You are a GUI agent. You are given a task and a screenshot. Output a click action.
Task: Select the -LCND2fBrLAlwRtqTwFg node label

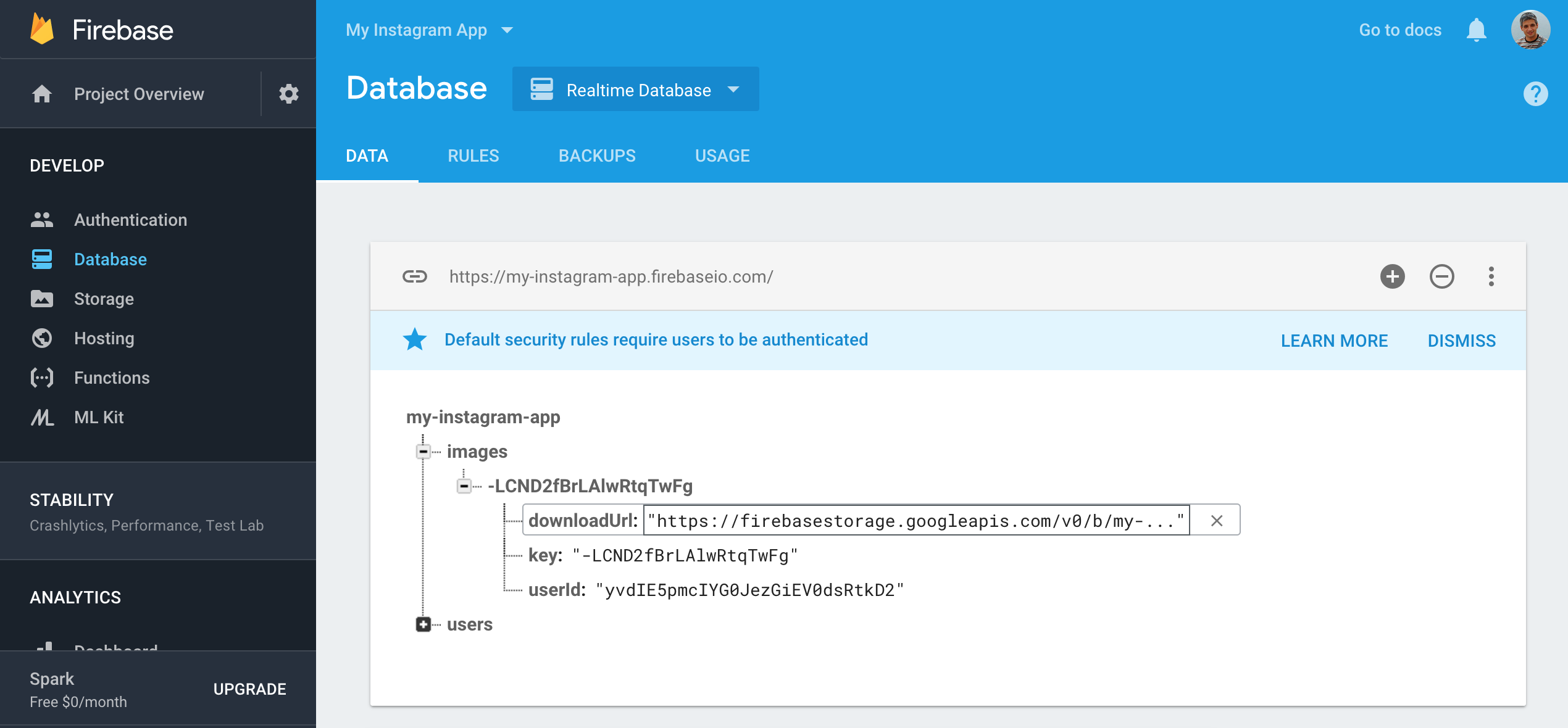pyautogui.click(x=590, y=486)
